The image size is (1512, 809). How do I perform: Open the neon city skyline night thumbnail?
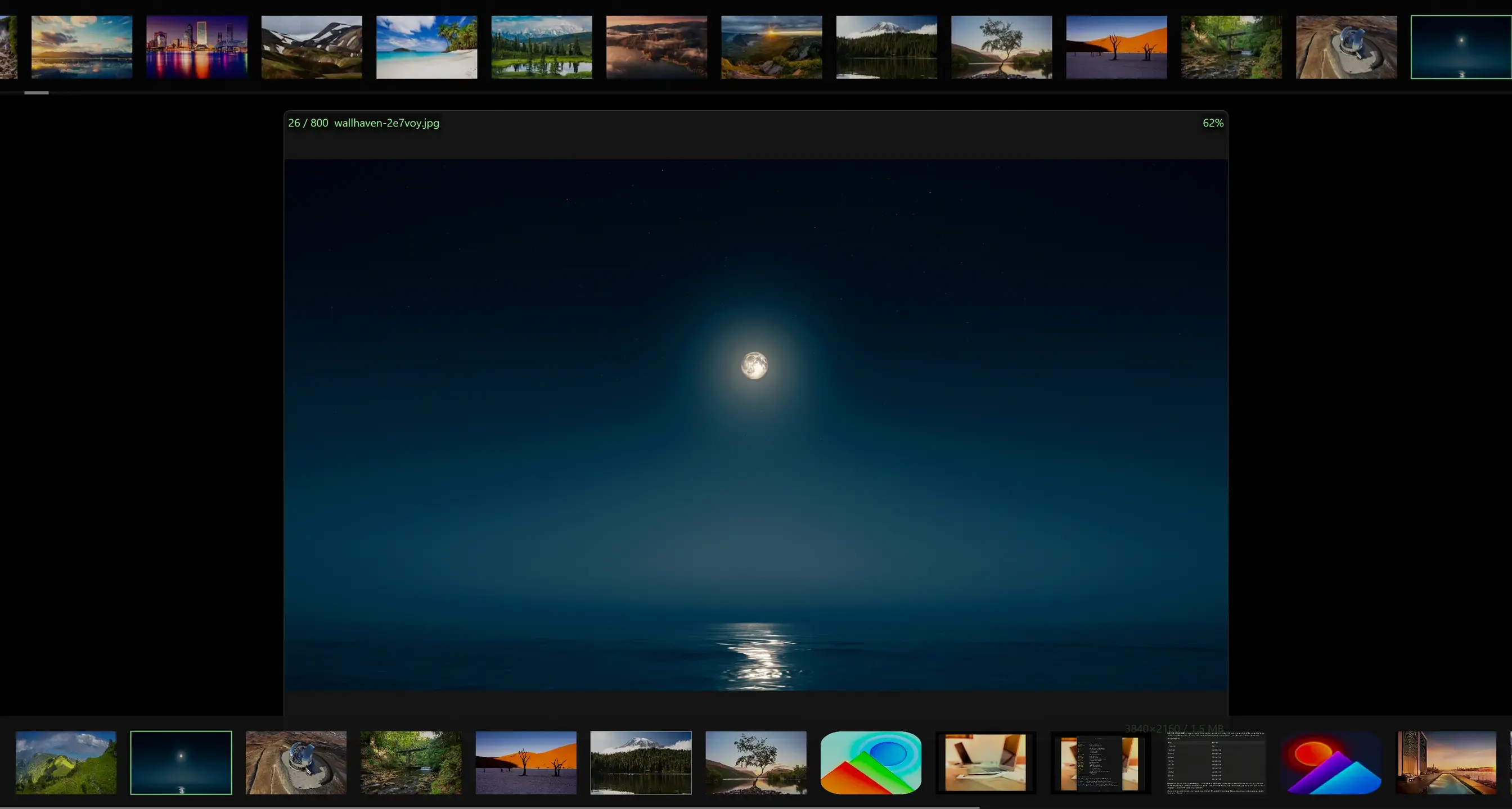click(x=197, y=47)
